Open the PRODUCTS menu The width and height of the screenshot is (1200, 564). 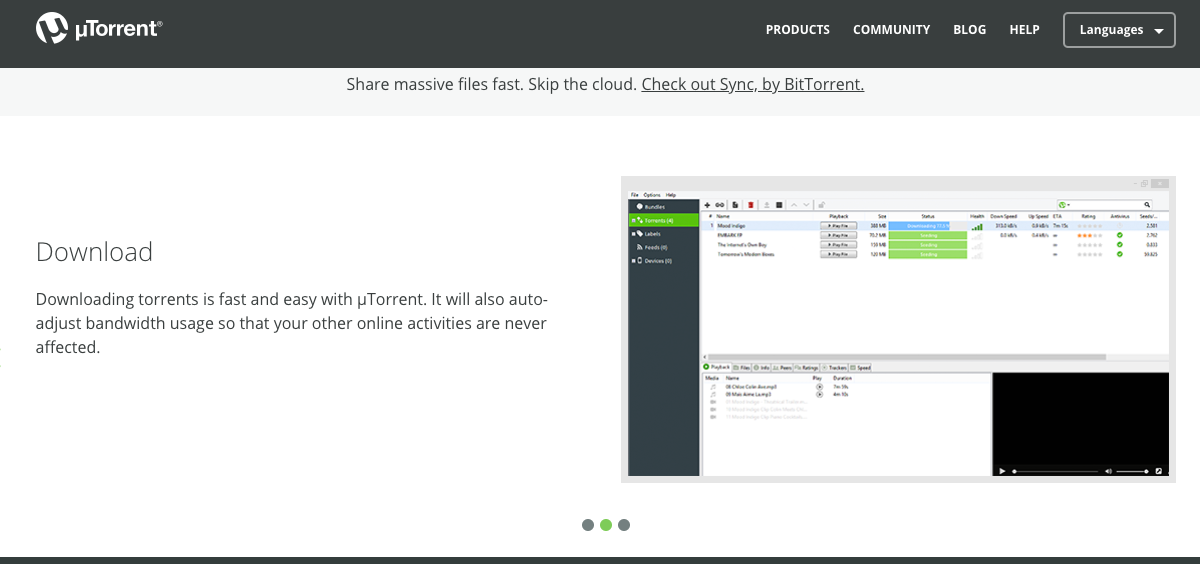coord(797,30)
